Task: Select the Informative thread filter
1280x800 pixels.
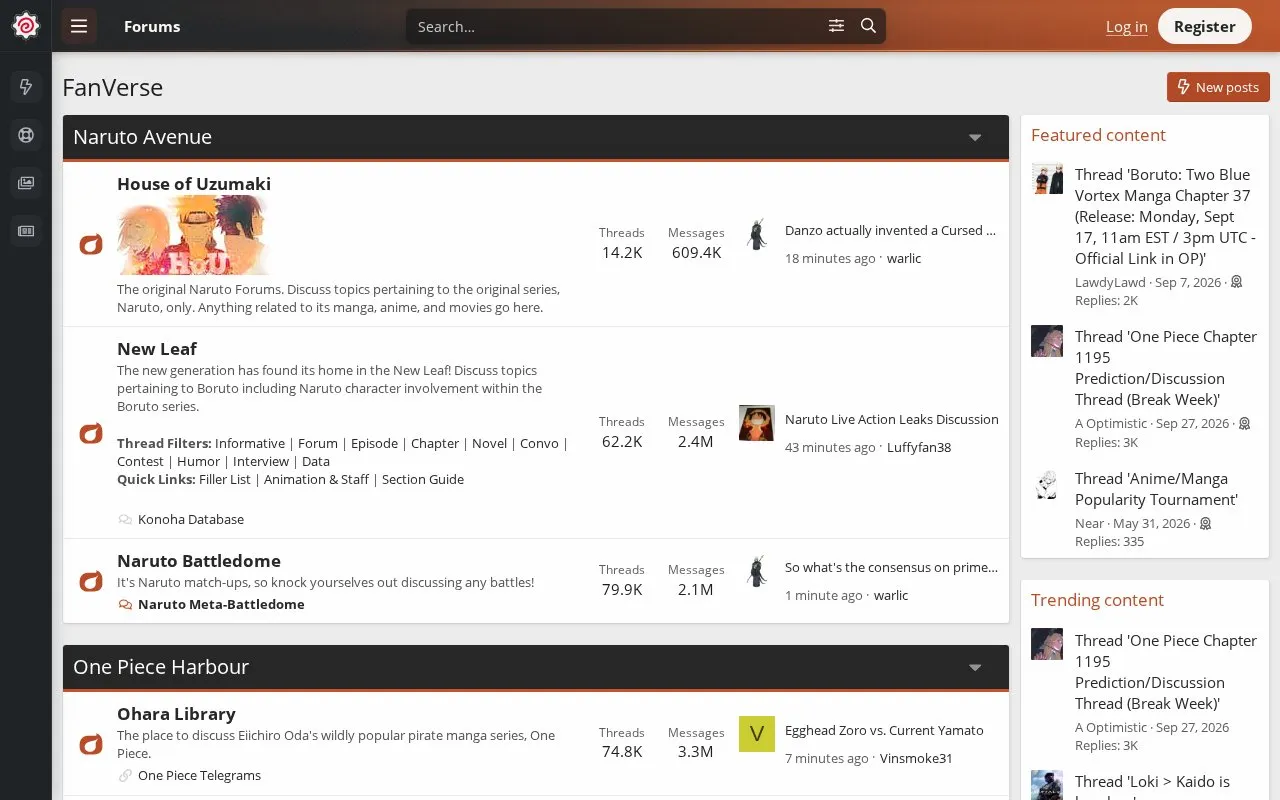Action: click(250, 444)
